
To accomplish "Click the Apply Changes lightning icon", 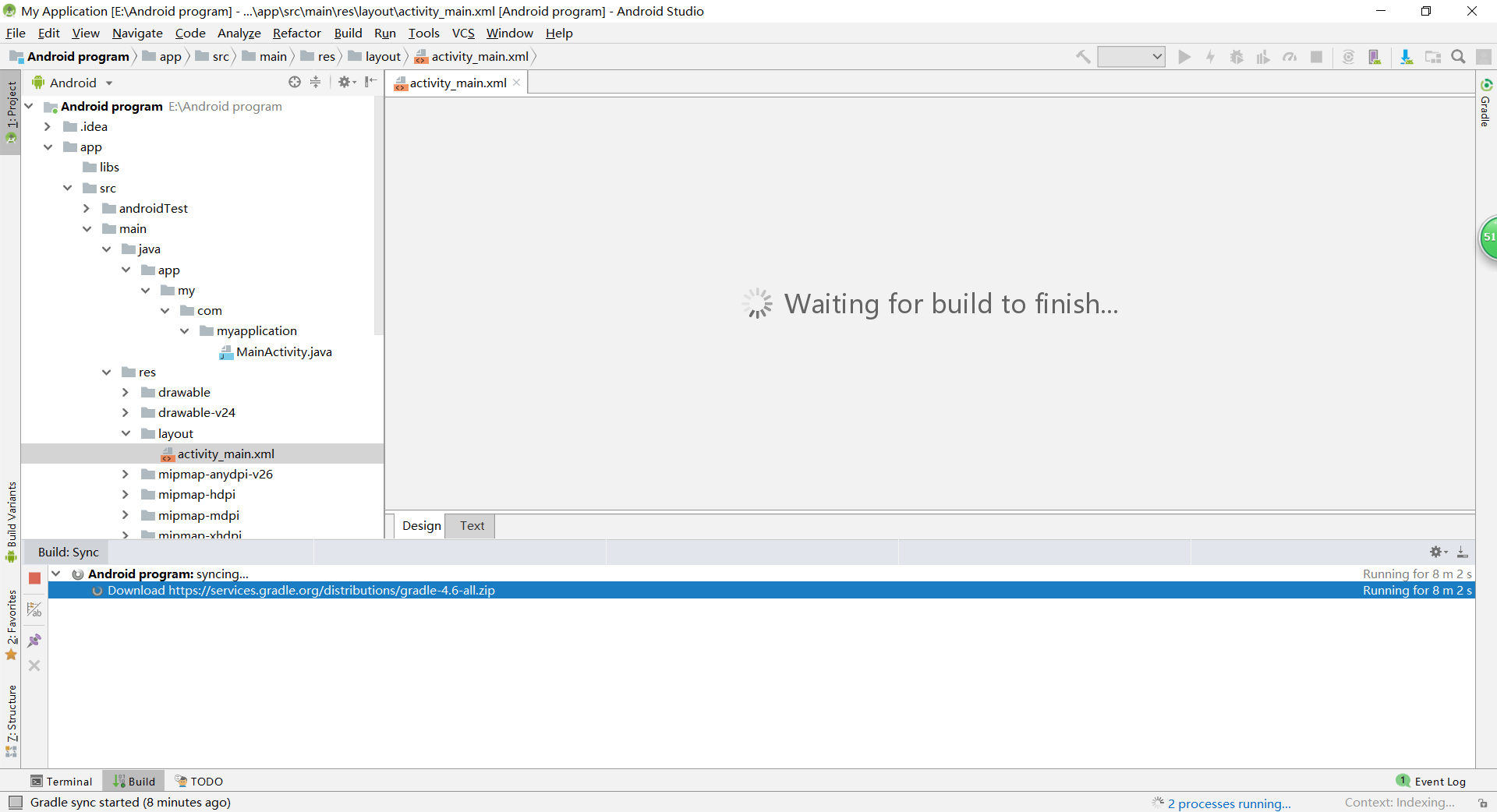I will pyautogui.click(x=1211, y=57).
